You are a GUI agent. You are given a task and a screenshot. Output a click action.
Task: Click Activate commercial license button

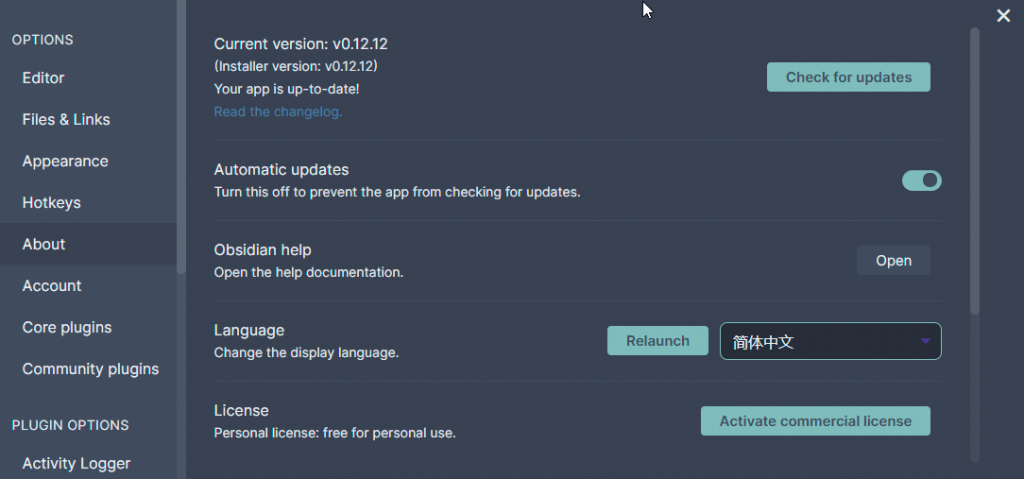tap(815, 421)
